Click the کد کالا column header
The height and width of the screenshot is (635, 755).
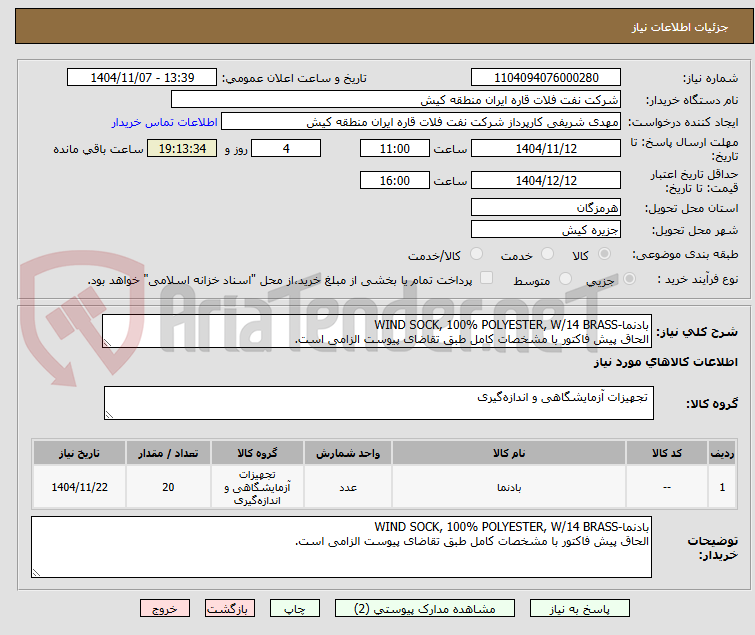pyautogui.click(x=666, y=453)
